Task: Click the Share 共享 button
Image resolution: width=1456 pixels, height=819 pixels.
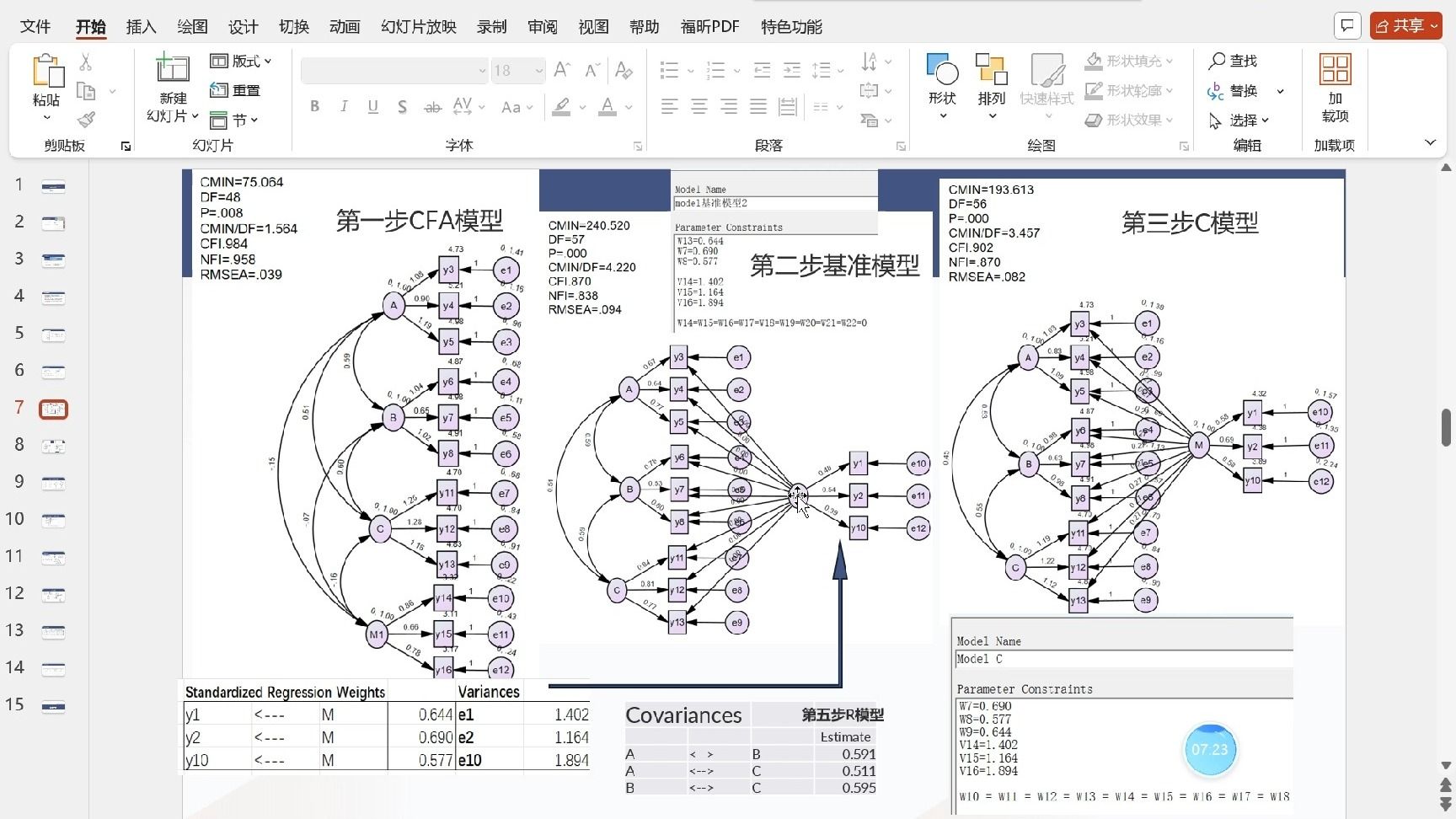Action: pos(1406,26)
